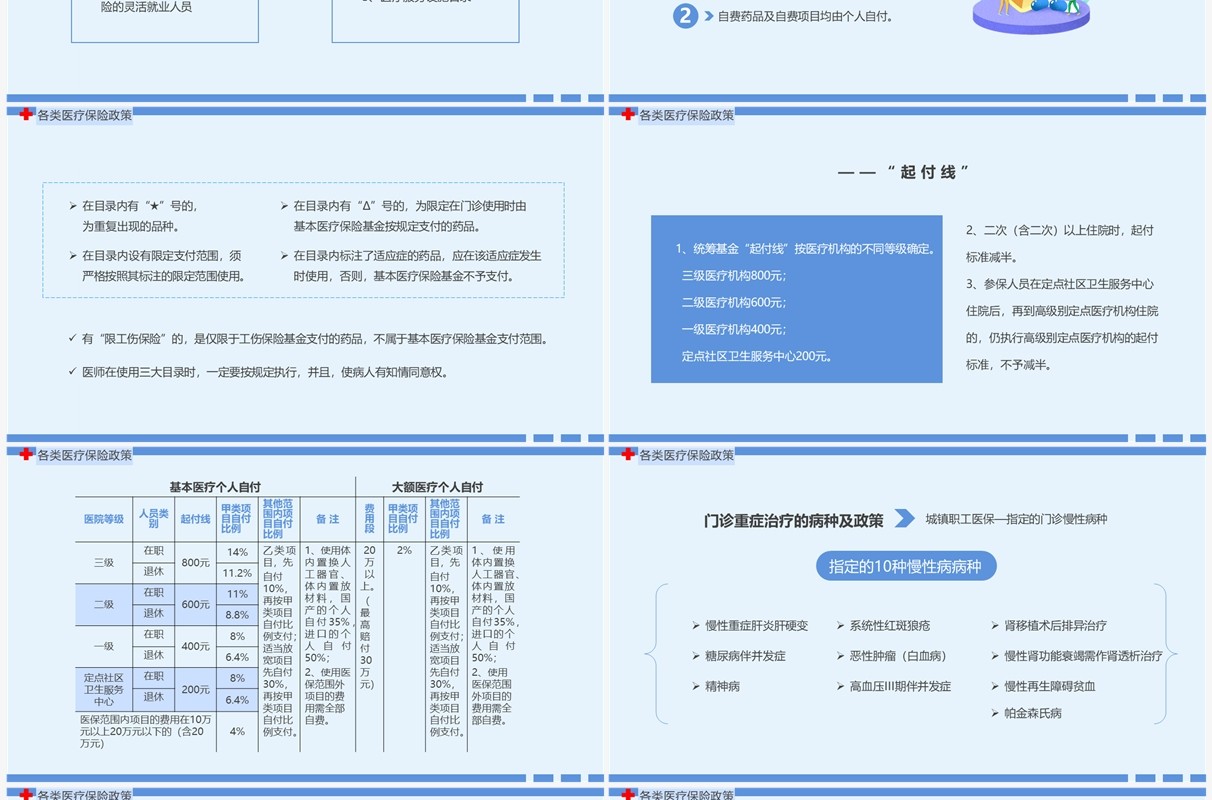Click the 三级 hospital level cell
Viewport: 1212px width, 800px height.
[x=104, y=562]
